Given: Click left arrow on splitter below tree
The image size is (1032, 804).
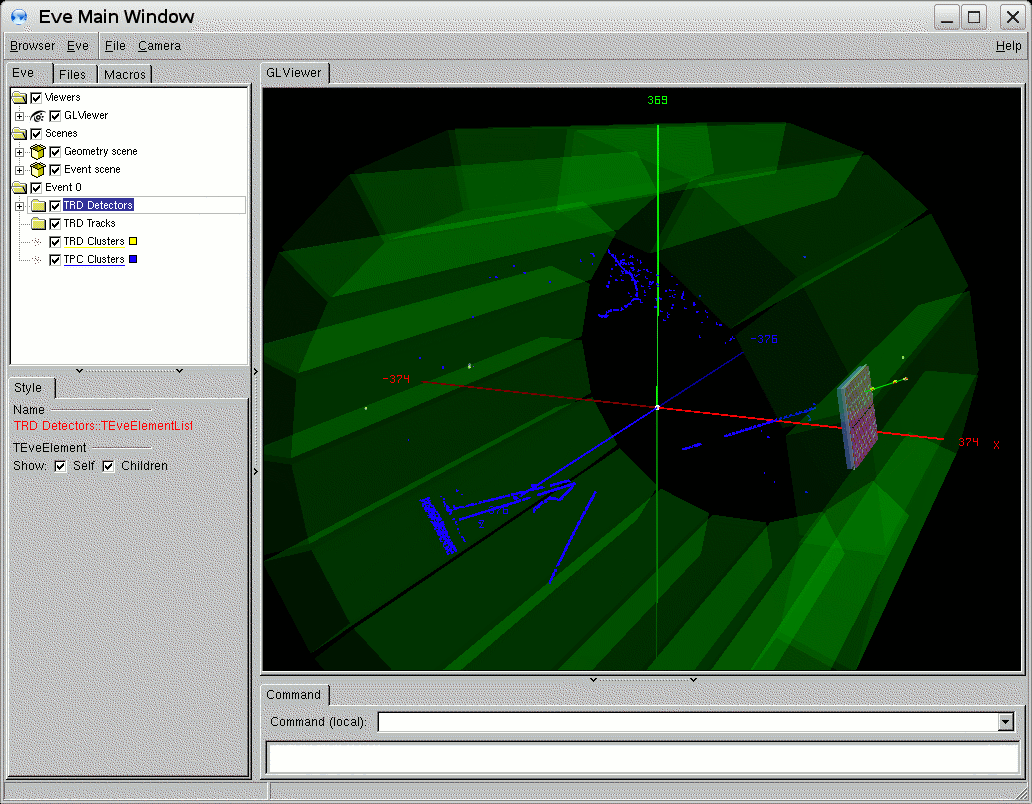Looking at the screenshot, I should 80,370.
